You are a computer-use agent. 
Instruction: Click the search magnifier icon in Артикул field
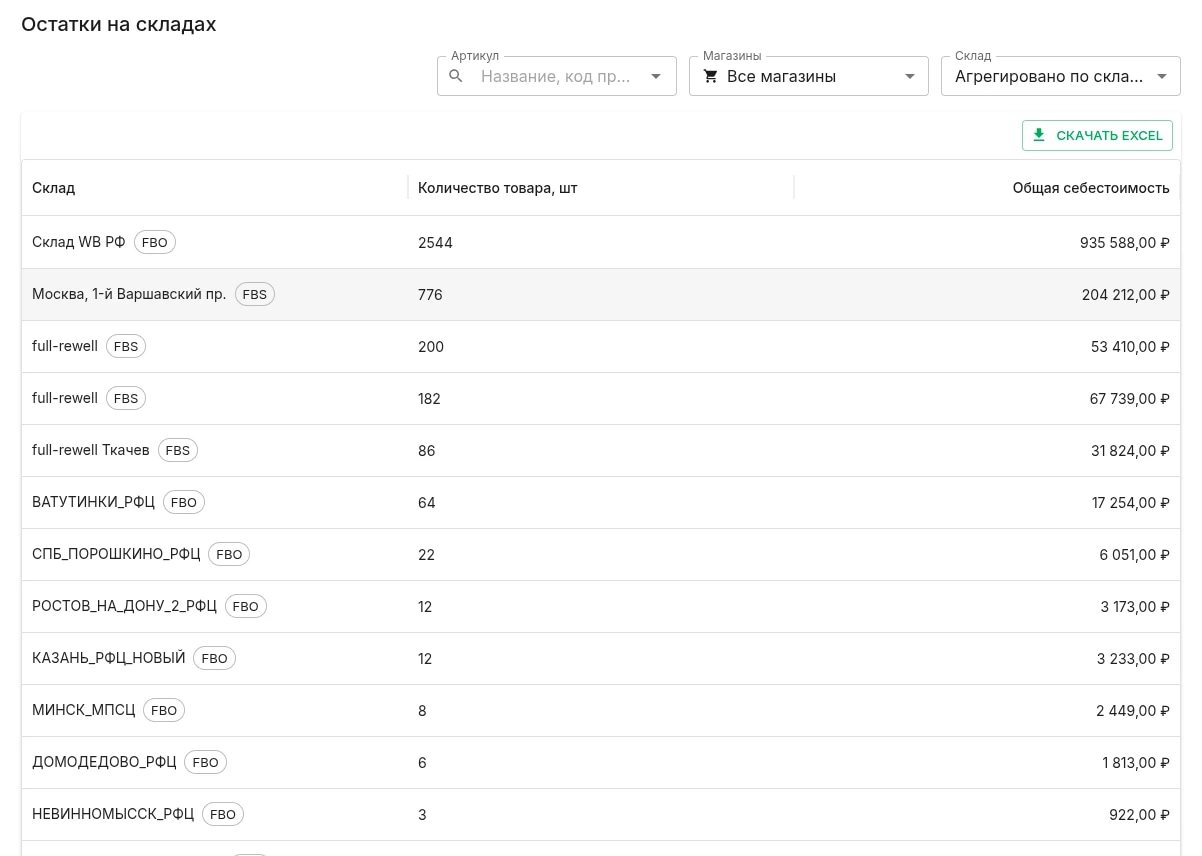click(x=456, y=76)
